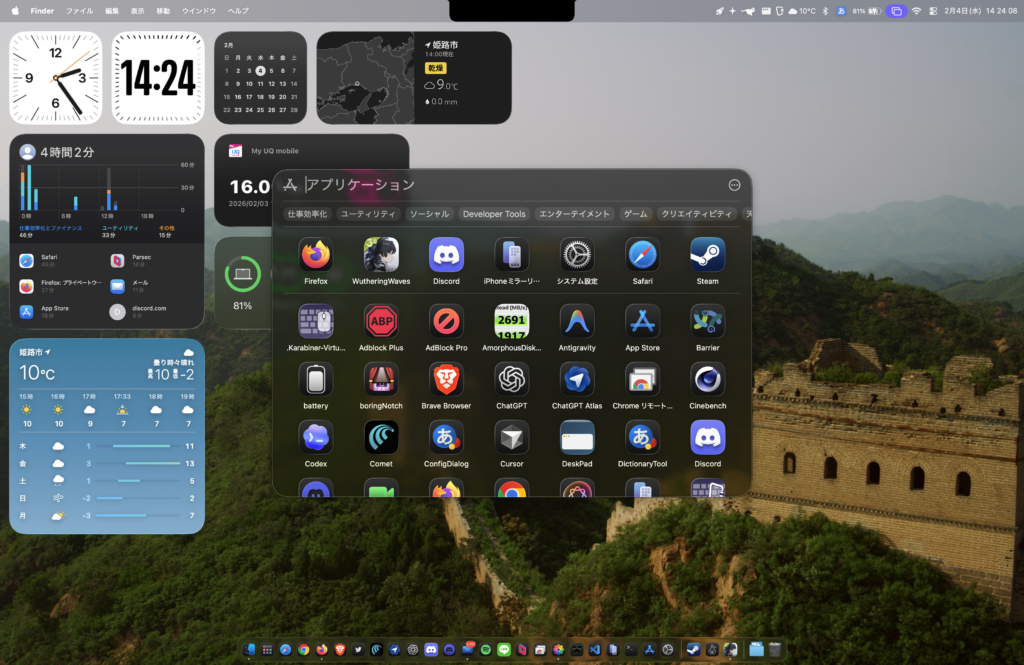
Task: Open Adblock Plus from the app grid
Action: click(381, 322)
